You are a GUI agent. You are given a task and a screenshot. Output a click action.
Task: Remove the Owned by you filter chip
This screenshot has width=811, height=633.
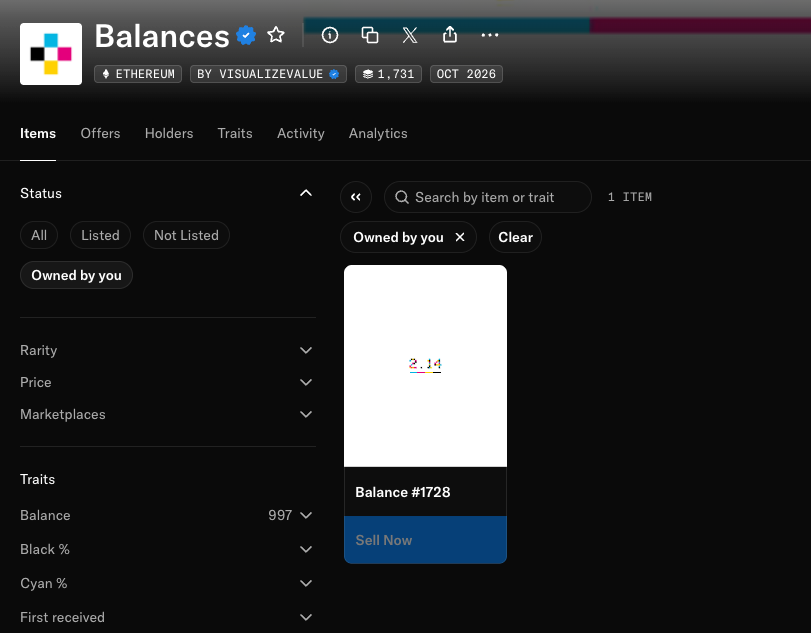point(460,237)
